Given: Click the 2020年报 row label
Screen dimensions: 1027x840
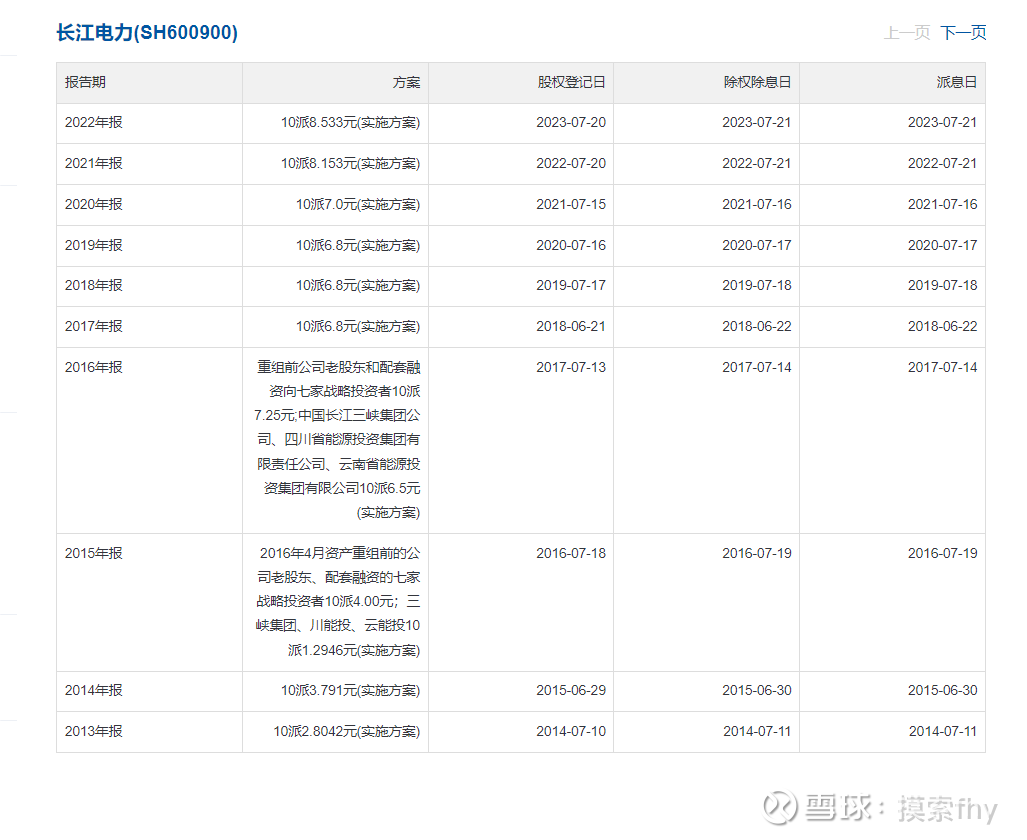Looking at the screenshot, I should (x=94, y=204).
